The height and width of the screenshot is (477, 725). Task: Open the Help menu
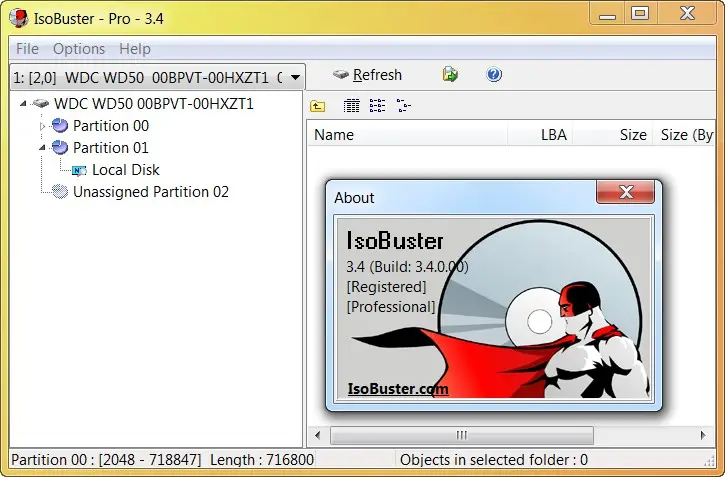pyautogui.click(x=135, y=49)
